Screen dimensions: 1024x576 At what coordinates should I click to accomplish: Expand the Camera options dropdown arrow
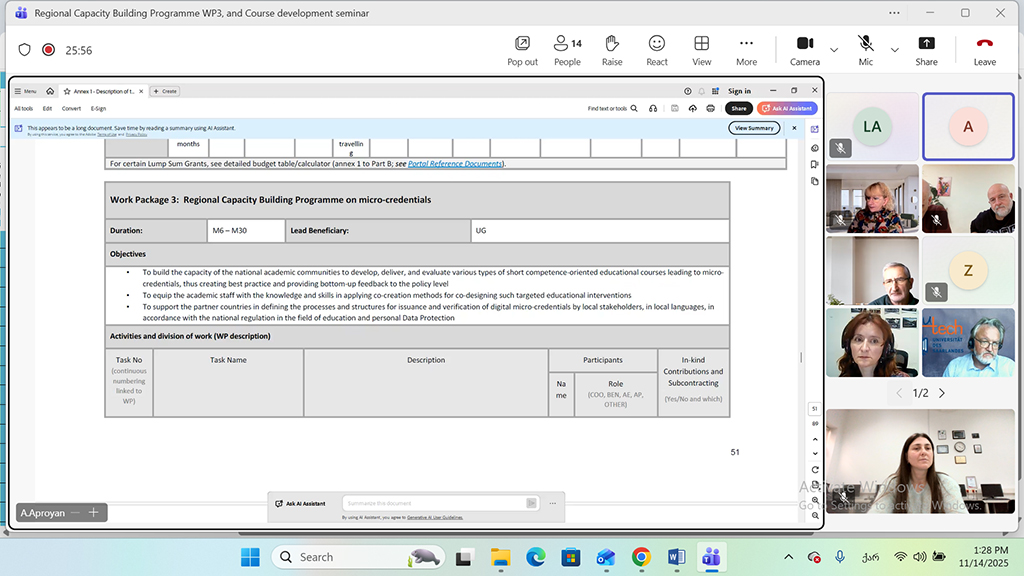(834, 50)
